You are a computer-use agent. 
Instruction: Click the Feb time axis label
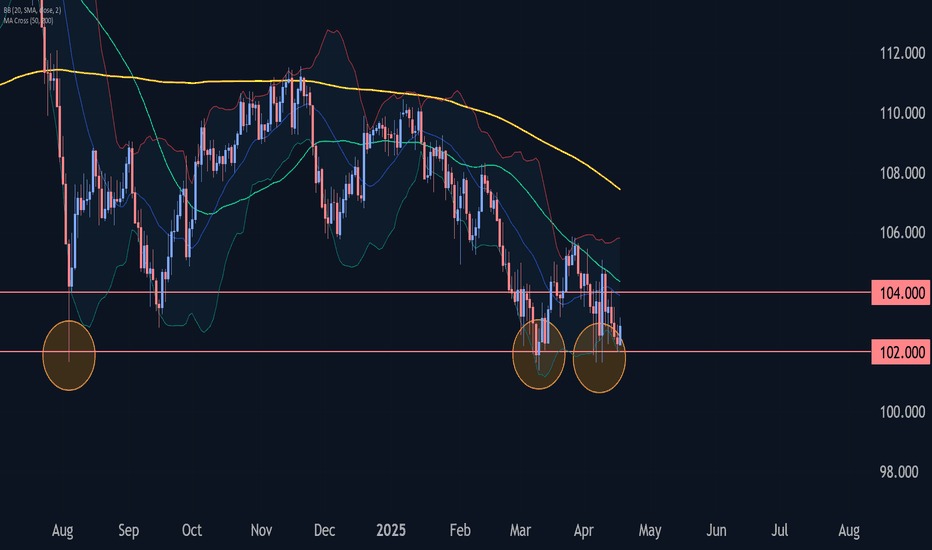pyautogui.click(x=459, y=530)
